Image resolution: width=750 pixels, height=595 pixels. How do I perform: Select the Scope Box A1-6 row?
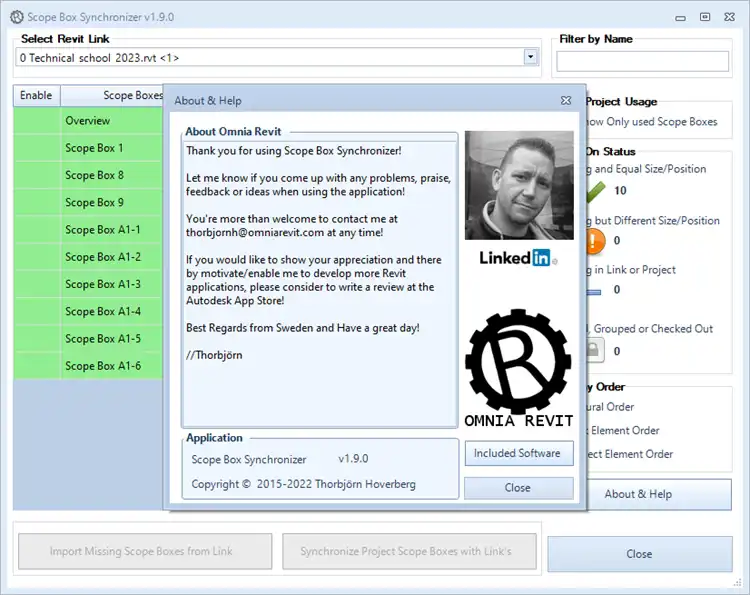click(x=88, y=366)
